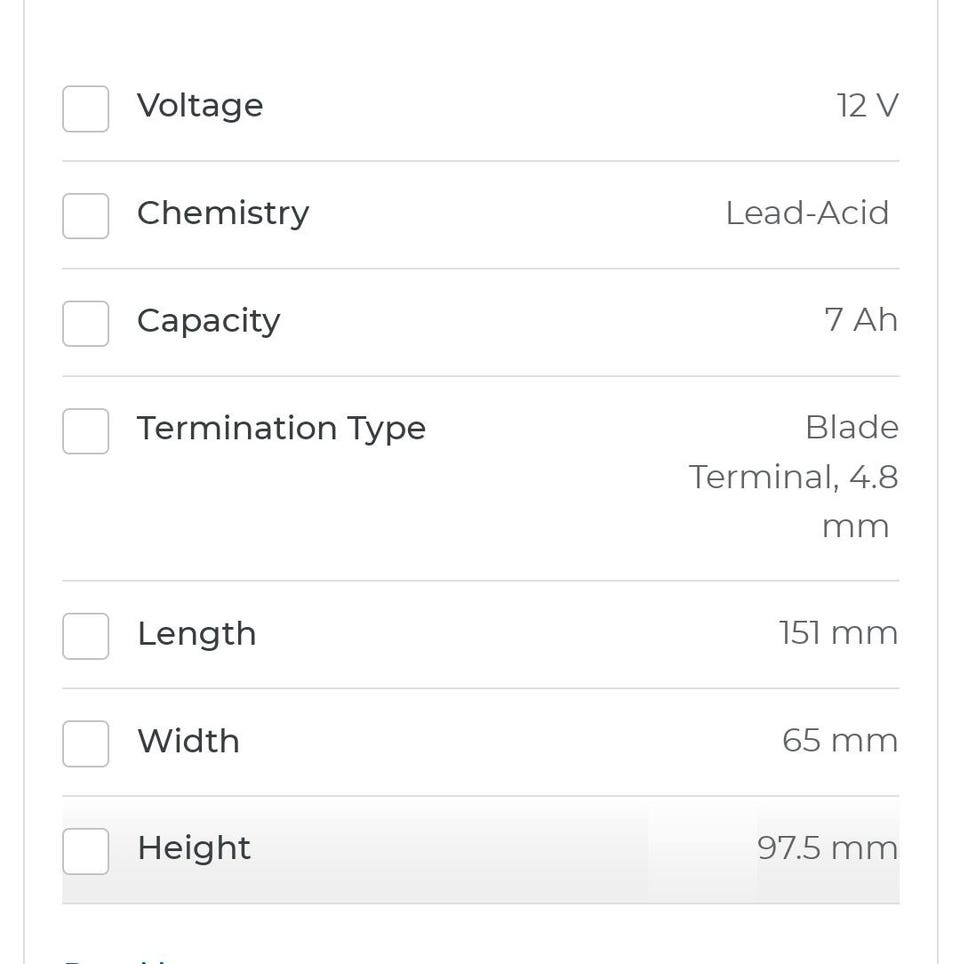Screen dimensions: 960x964
Task: Enable the Capacity checkbox
Action: click(x=86, y=323)
